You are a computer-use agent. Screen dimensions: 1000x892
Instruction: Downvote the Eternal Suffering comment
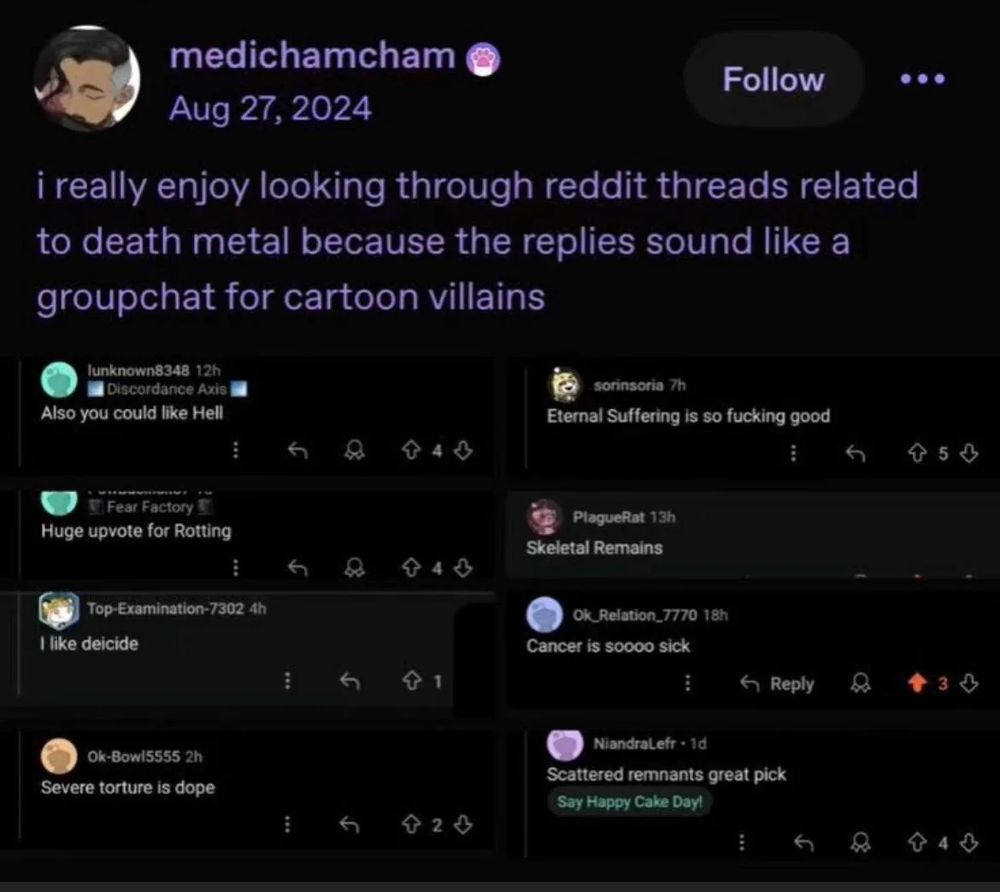tap(967, 453)
